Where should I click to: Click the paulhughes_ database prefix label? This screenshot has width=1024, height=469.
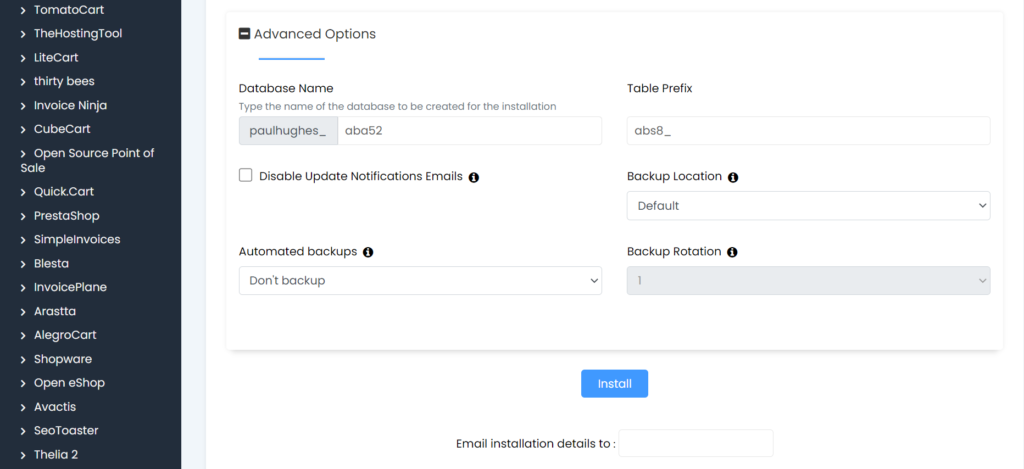tap(288, 131)
